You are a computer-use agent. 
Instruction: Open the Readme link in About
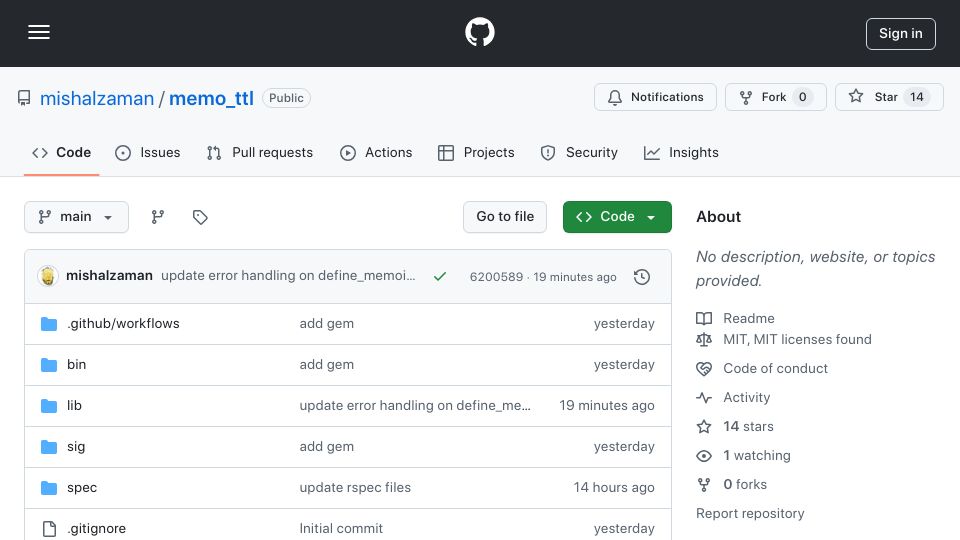tap(749, 318)
